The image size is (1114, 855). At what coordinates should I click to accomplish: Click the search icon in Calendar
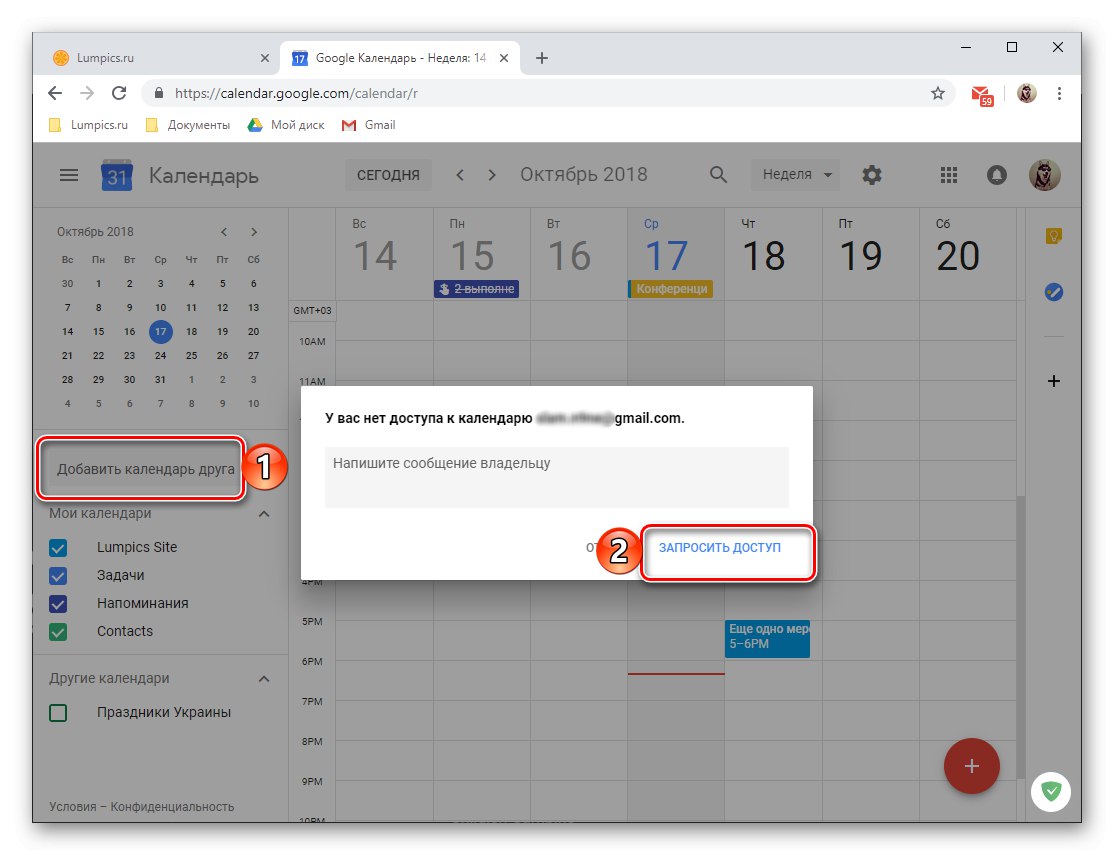[718, 174]
